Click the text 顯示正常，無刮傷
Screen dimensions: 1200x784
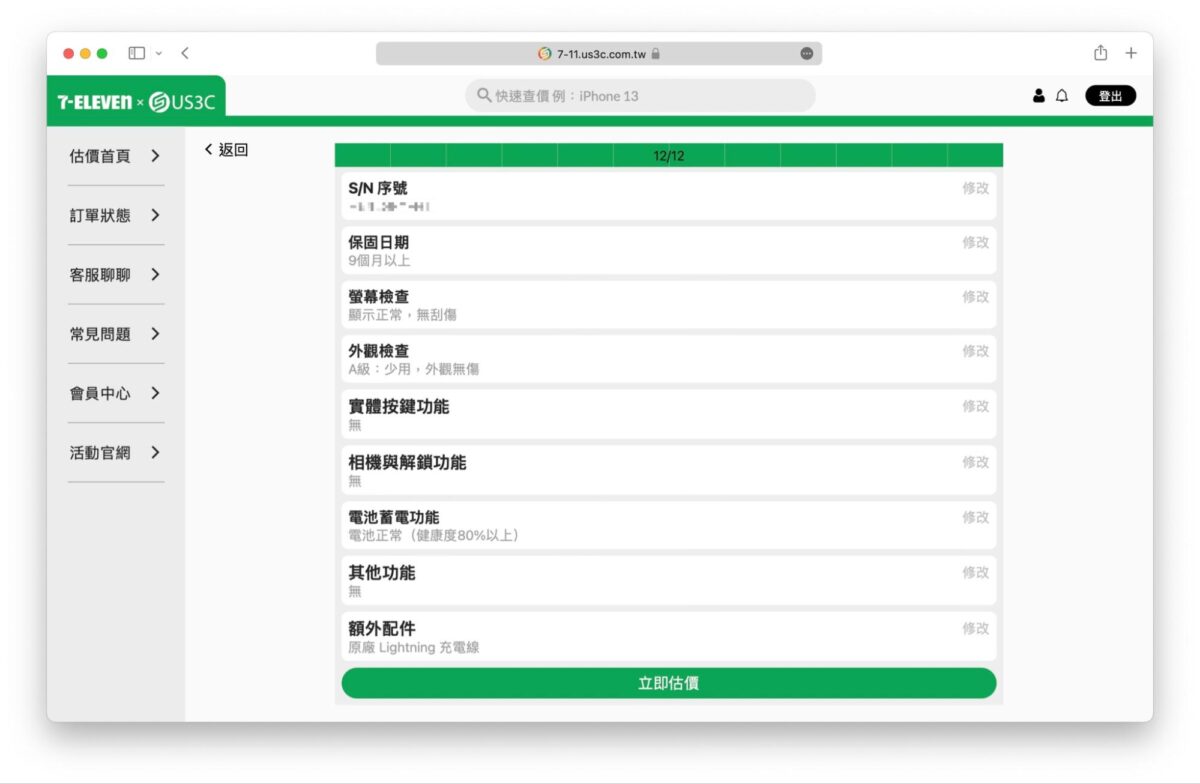pyautogui.click(x=402, y=315)
